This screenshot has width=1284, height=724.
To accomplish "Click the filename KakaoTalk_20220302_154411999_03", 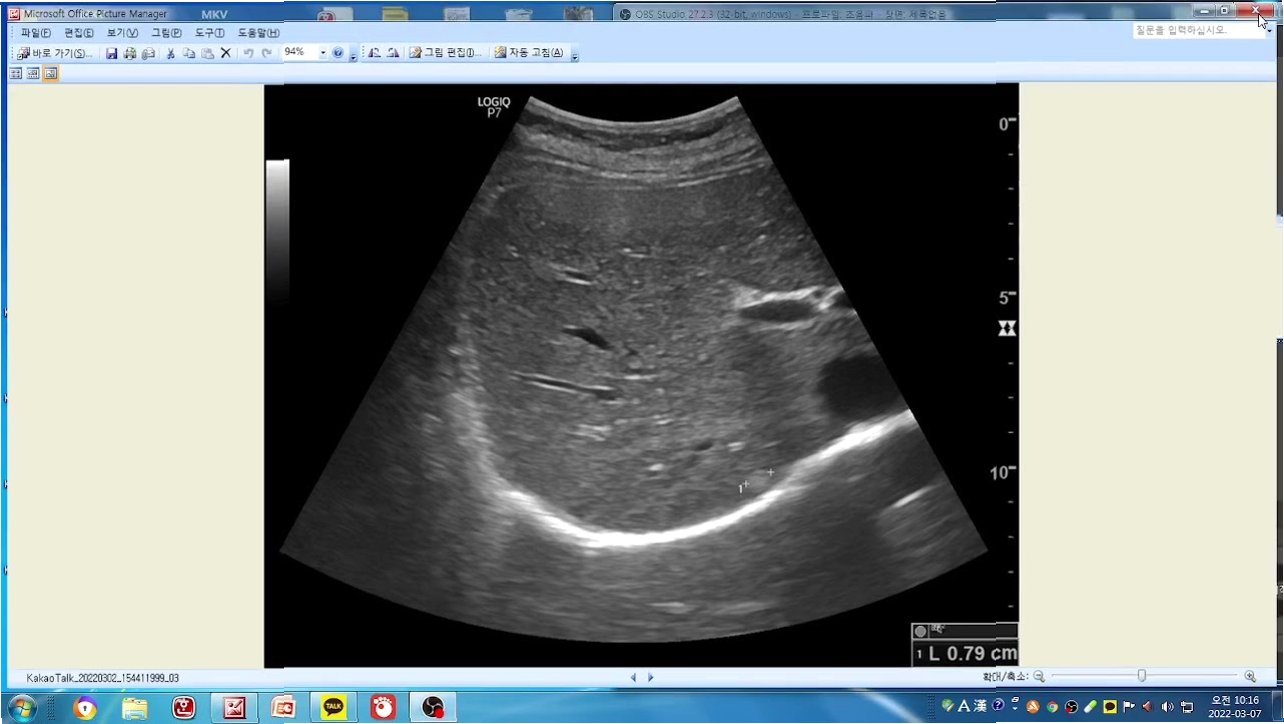I will click(x=103, y=678).
